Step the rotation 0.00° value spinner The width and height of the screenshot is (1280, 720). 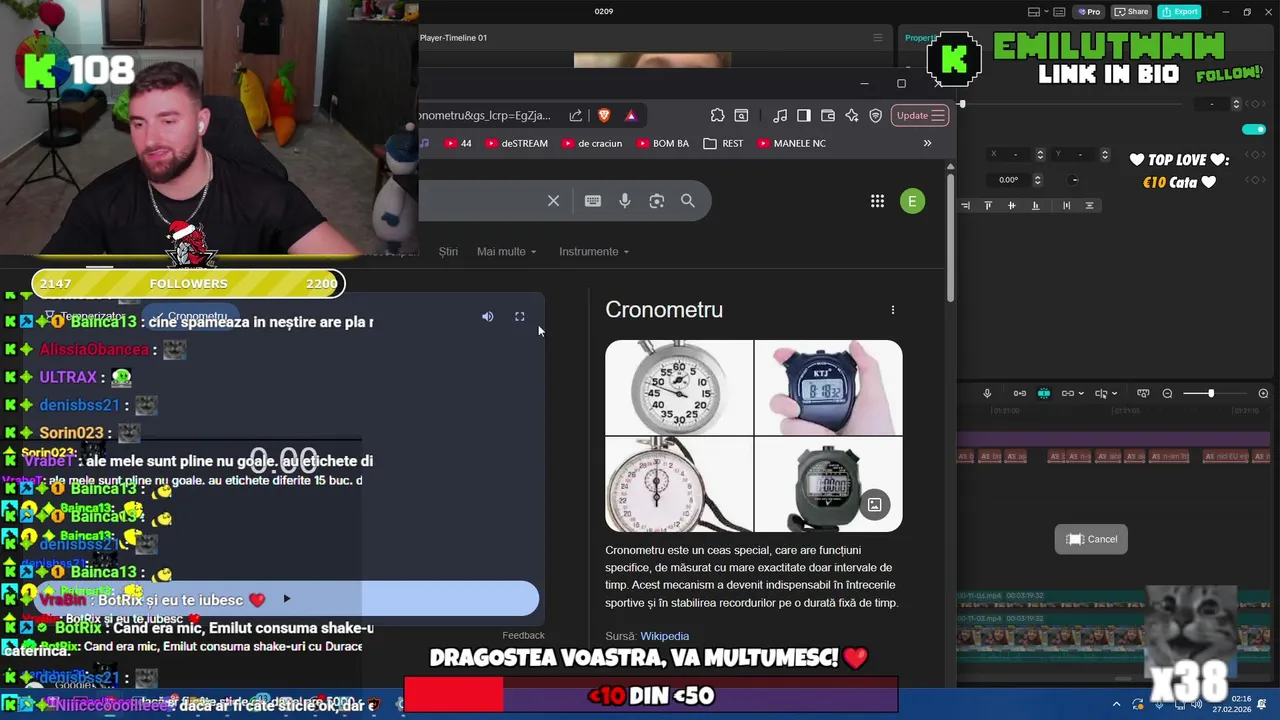pos(1037,180)
